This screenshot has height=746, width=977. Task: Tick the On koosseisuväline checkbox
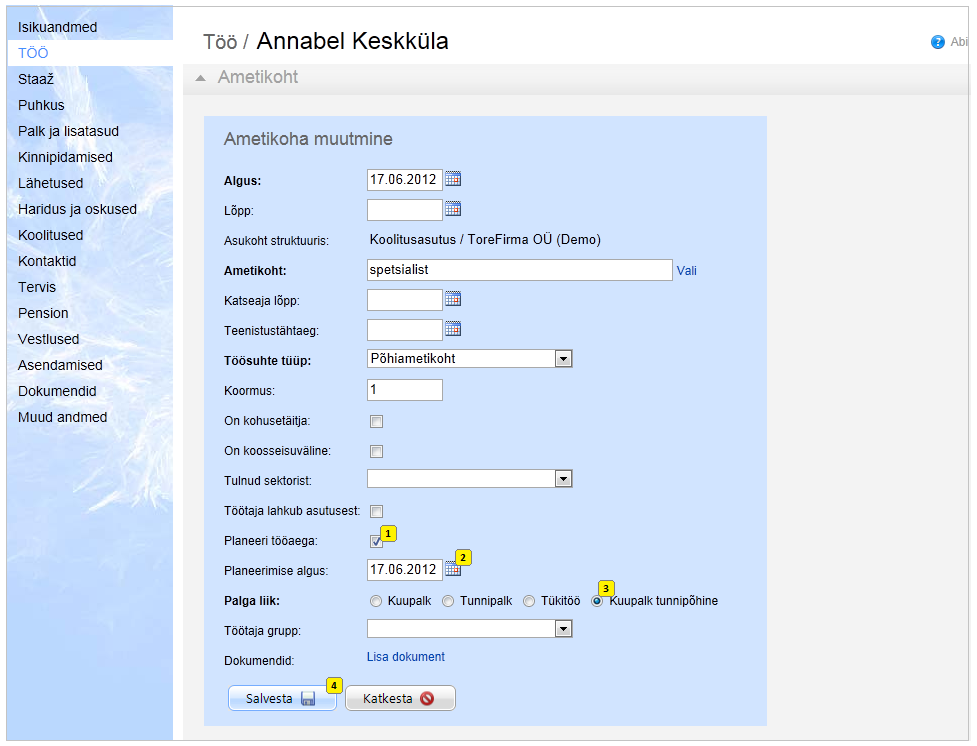point(376,451)
